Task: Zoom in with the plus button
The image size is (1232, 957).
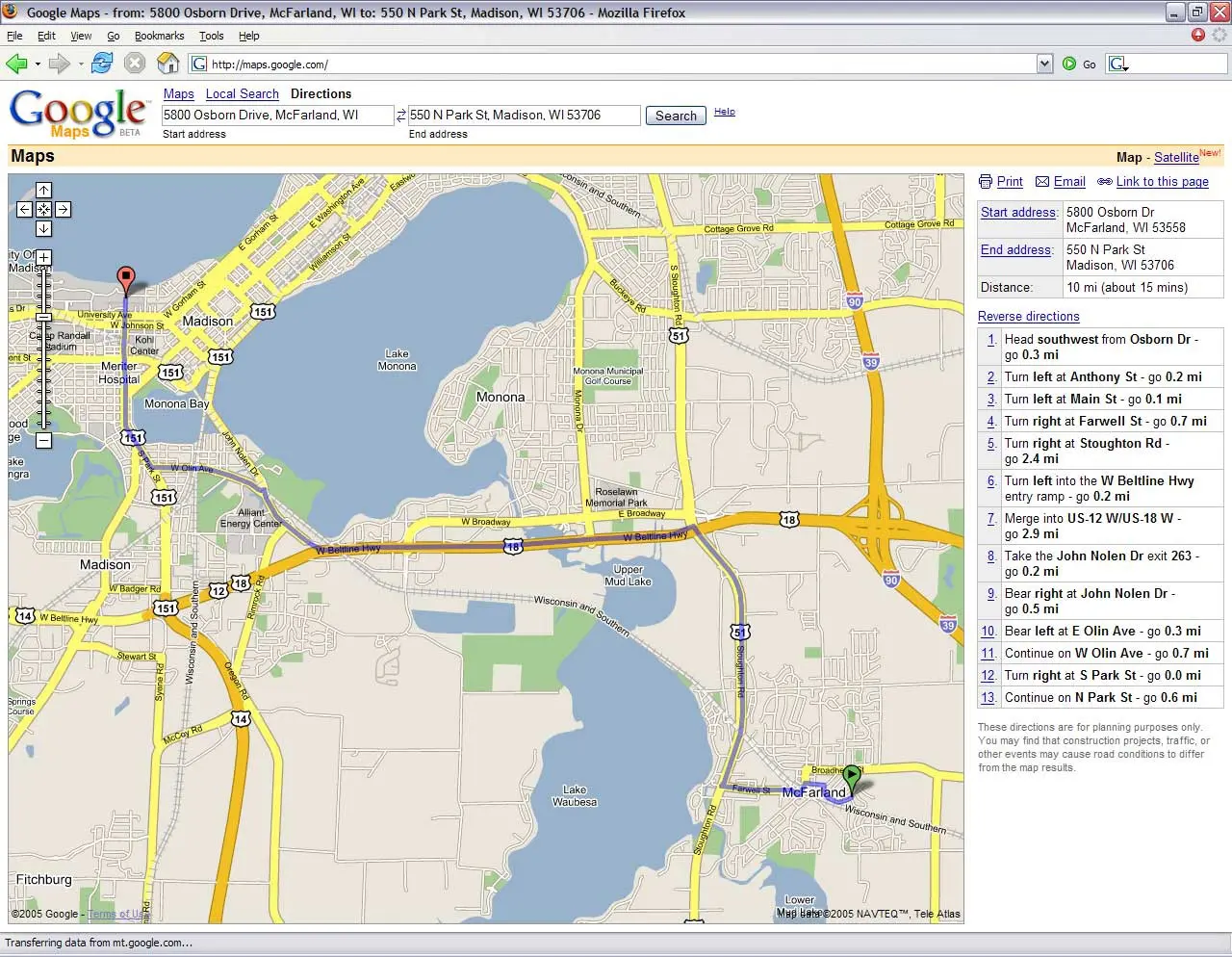Action: tap(43, 258)
